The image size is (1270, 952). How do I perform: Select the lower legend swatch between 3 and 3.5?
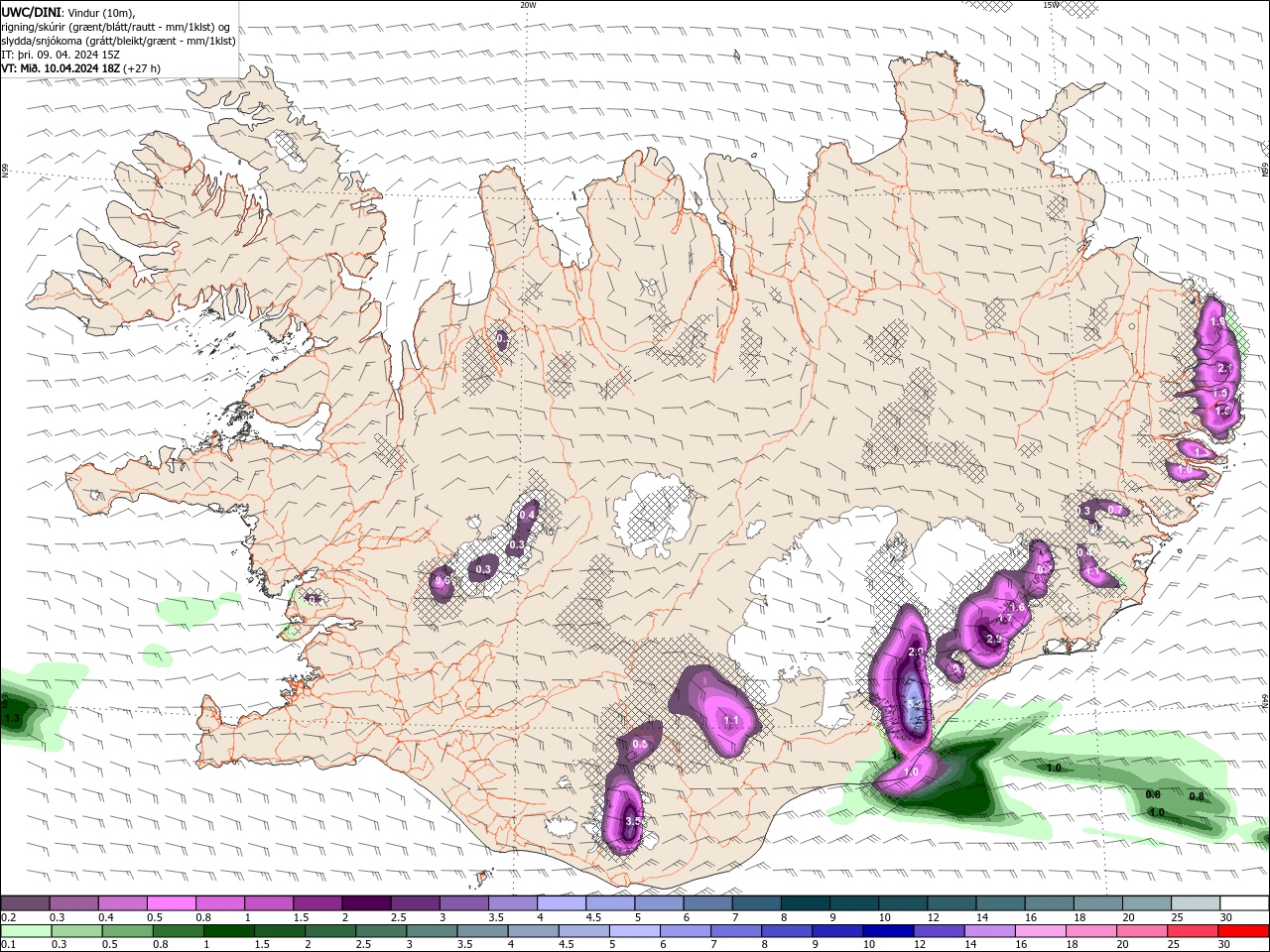point(433,931)
